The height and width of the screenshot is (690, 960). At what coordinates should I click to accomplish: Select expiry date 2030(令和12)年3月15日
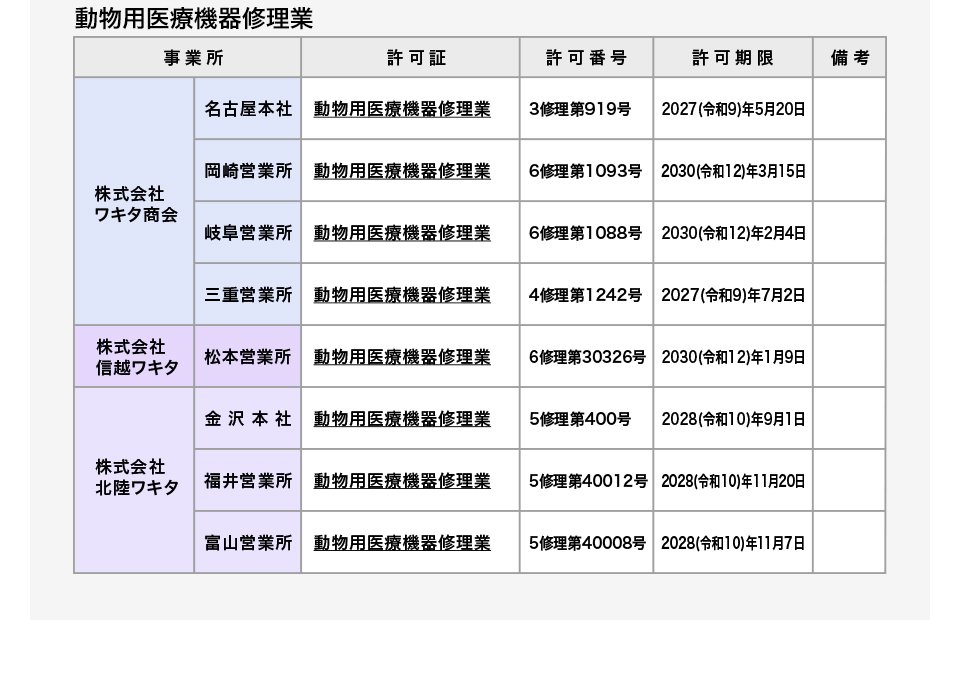(733, 171)
